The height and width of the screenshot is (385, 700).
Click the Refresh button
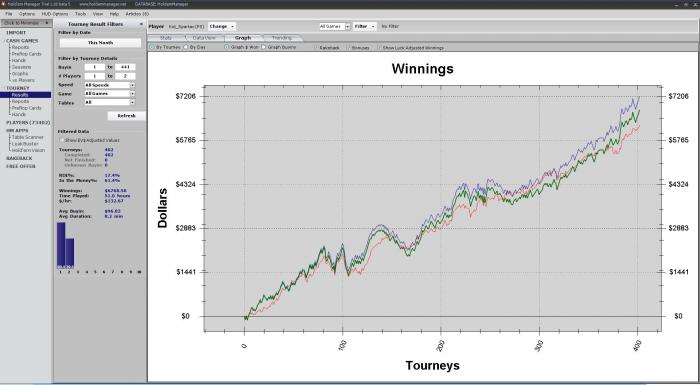(126, 116)
